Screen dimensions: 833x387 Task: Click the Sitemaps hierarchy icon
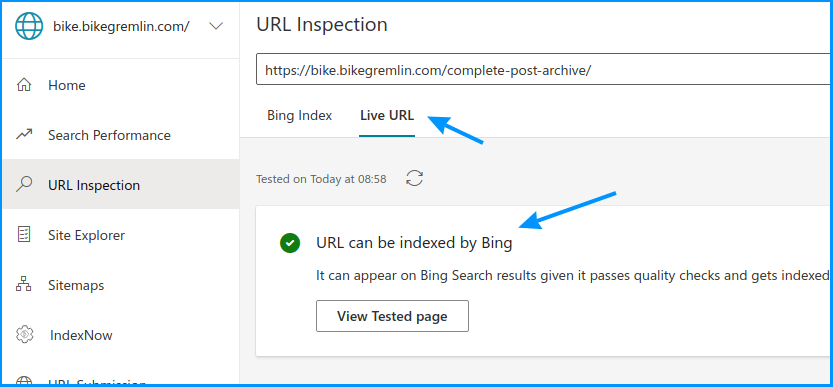click(x=24, y=285)
